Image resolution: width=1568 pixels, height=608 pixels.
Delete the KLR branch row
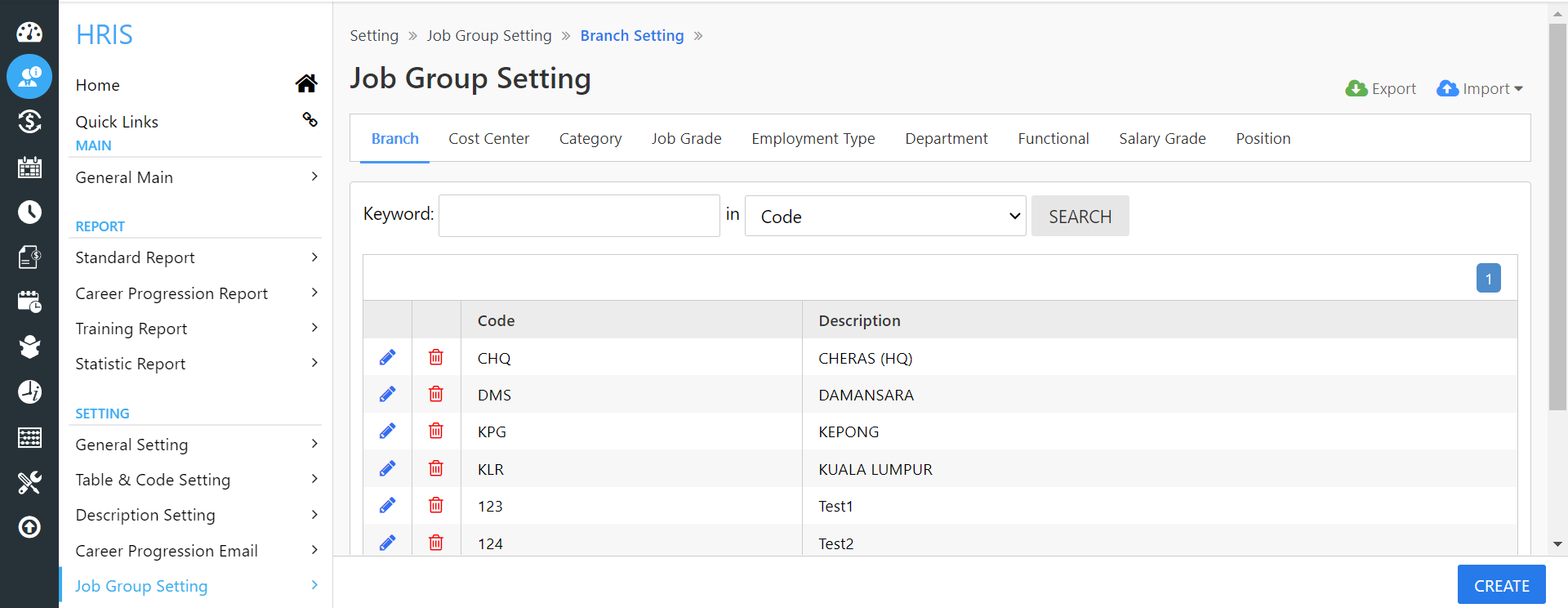(x=436, y=468)
